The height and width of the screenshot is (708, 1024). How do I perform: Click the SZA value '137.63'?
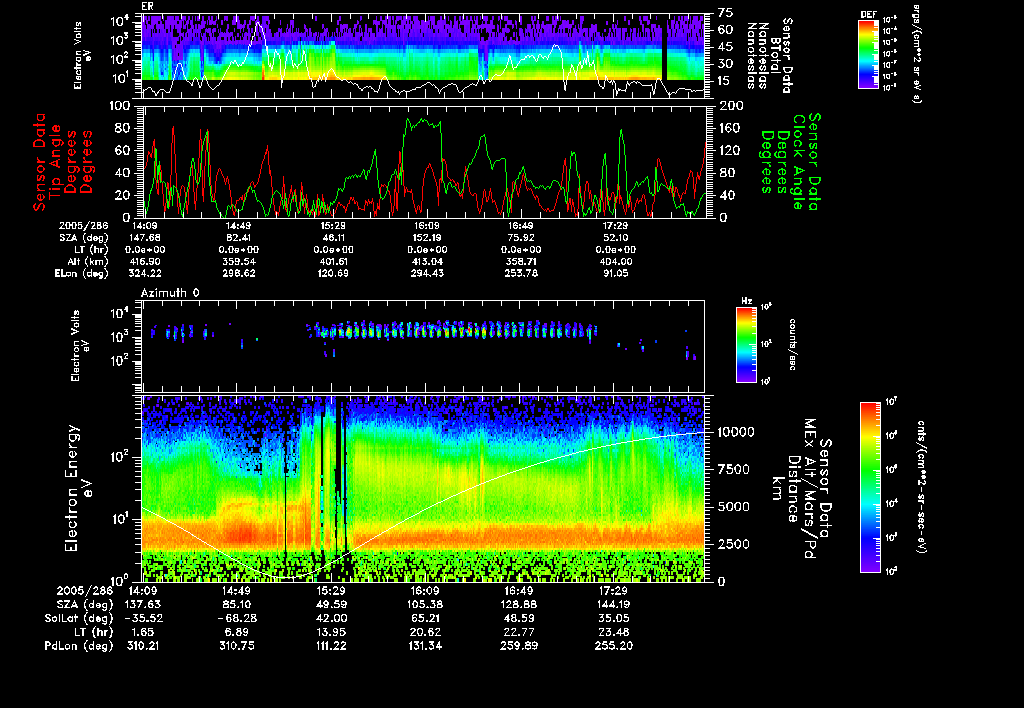(x=142, y=605)
